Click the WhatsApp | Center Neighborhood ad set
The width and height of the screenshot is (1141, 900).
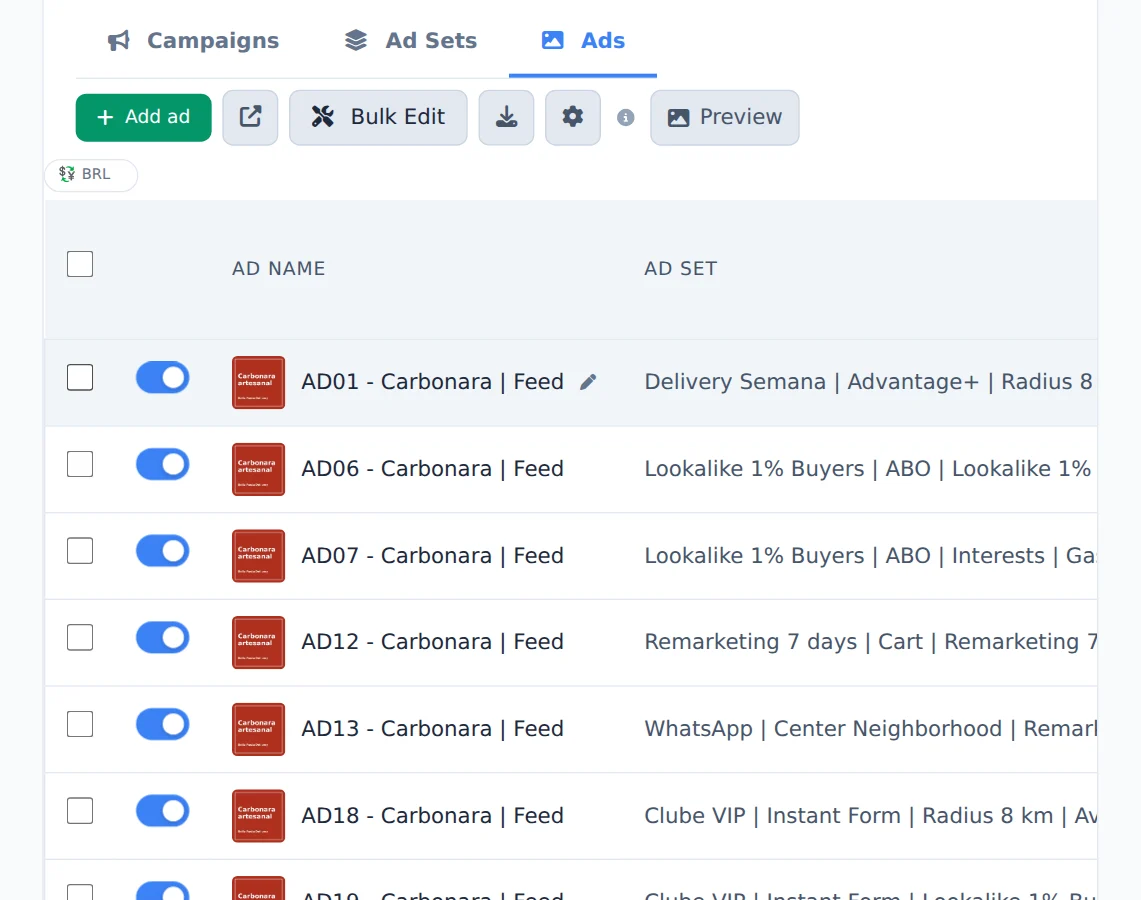(x=870, y=728)
